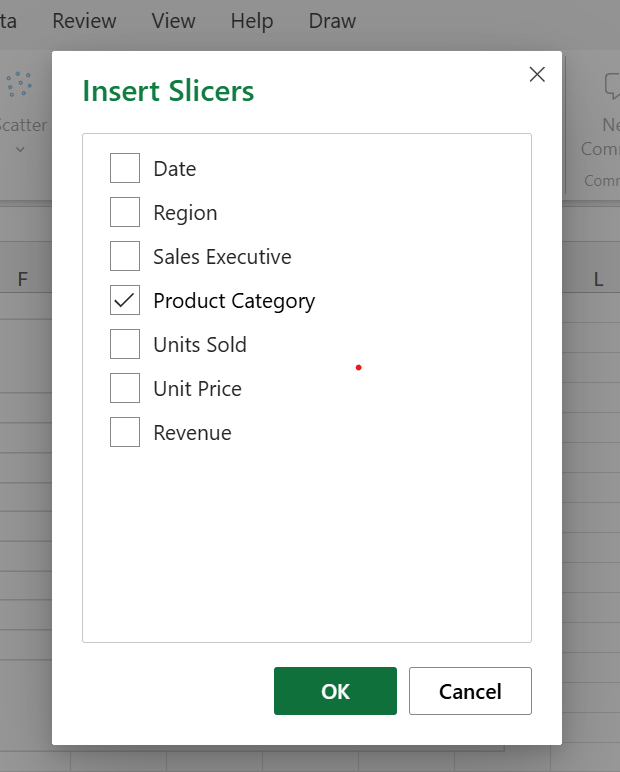Confirm slicers with the OK button

click(x=335, y=691)
